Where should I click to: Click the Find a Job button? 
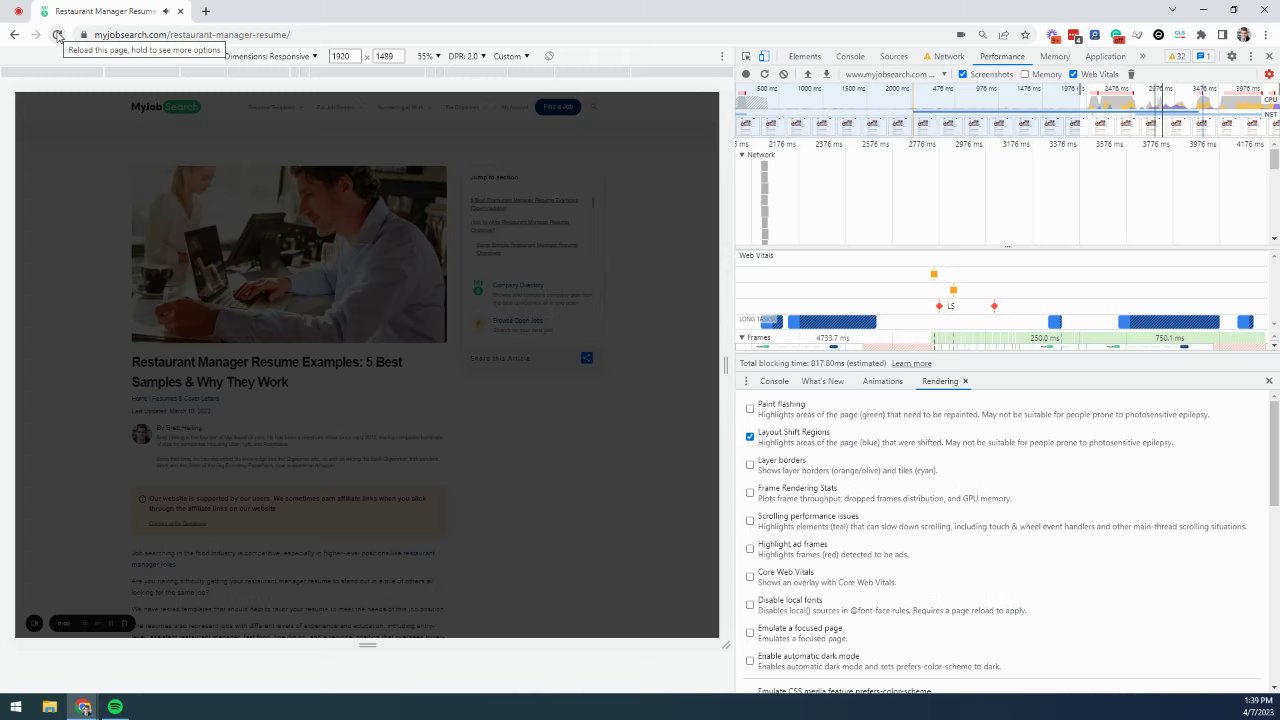tap(557, 107)
